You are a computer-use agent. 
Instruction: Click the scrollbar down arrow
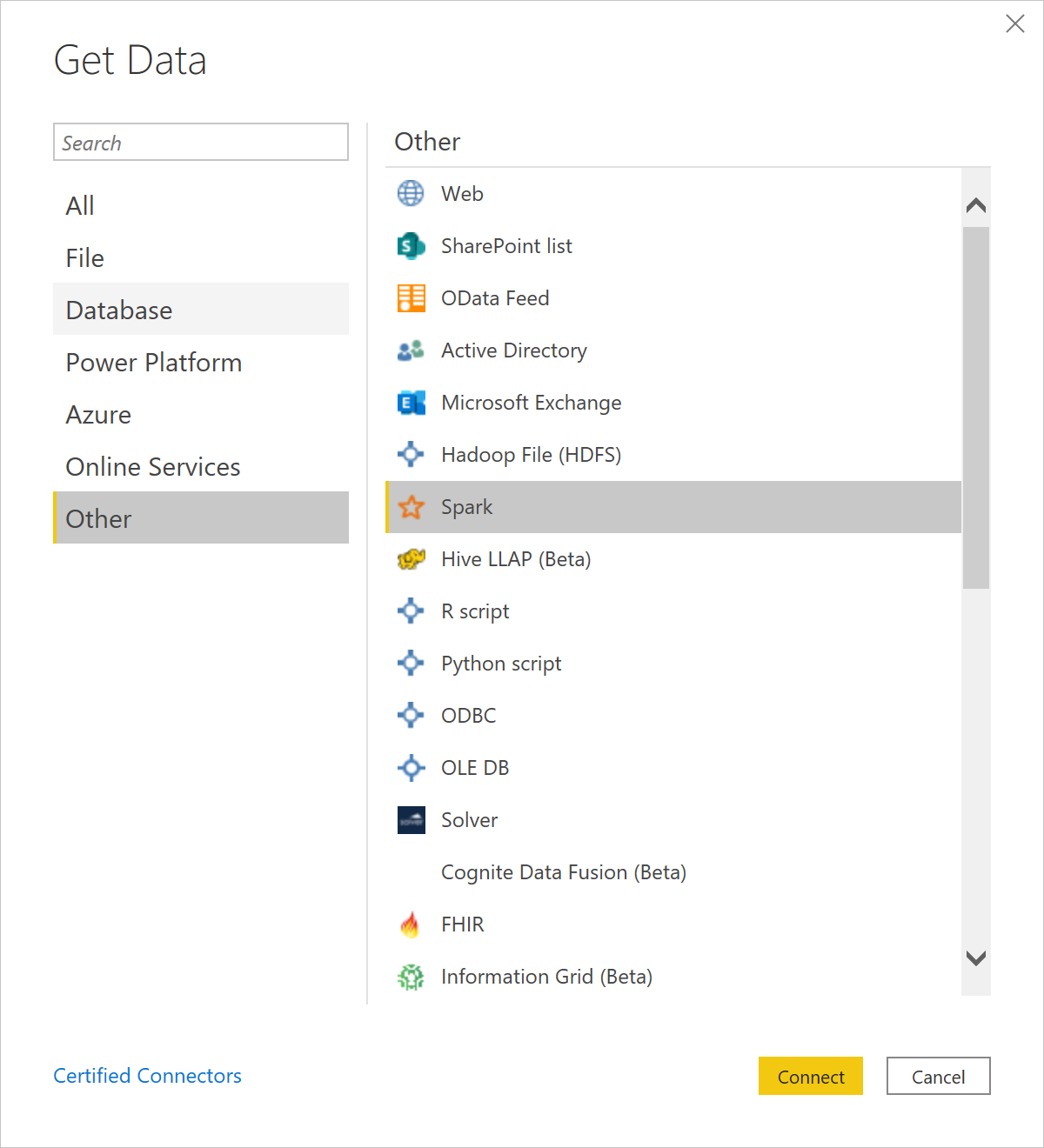pyautogui.click(x=976, y=958)
